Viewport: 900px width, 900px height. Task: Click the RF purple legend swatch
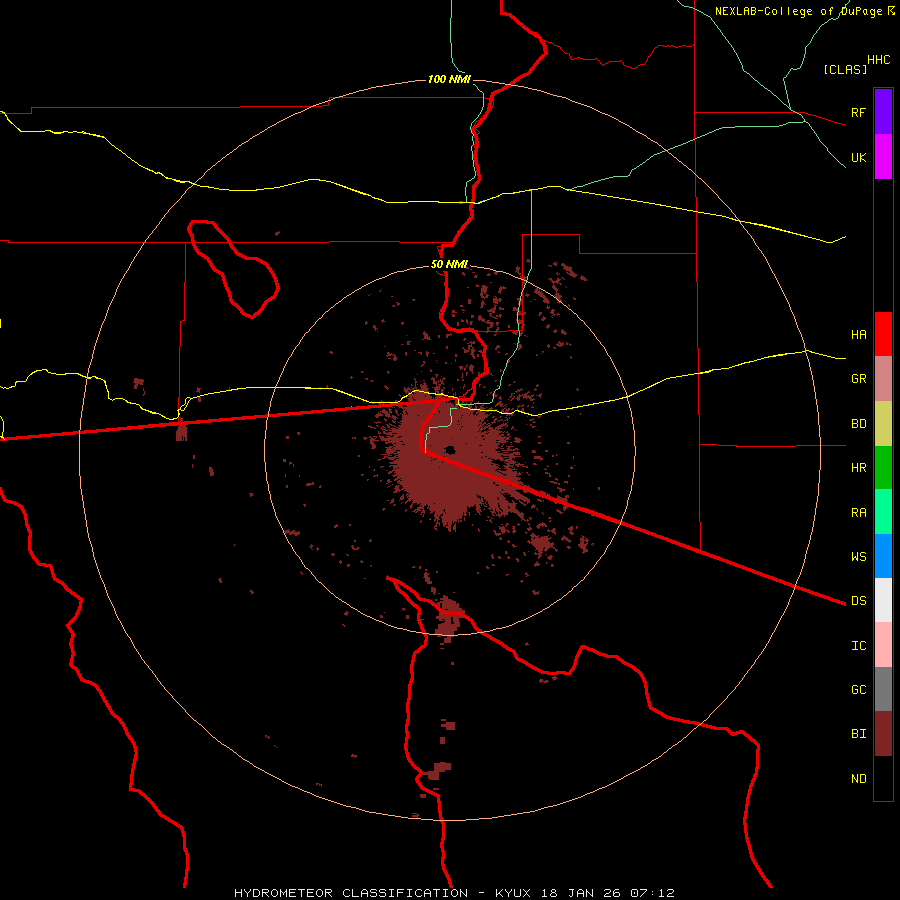[x=883, y=112]
